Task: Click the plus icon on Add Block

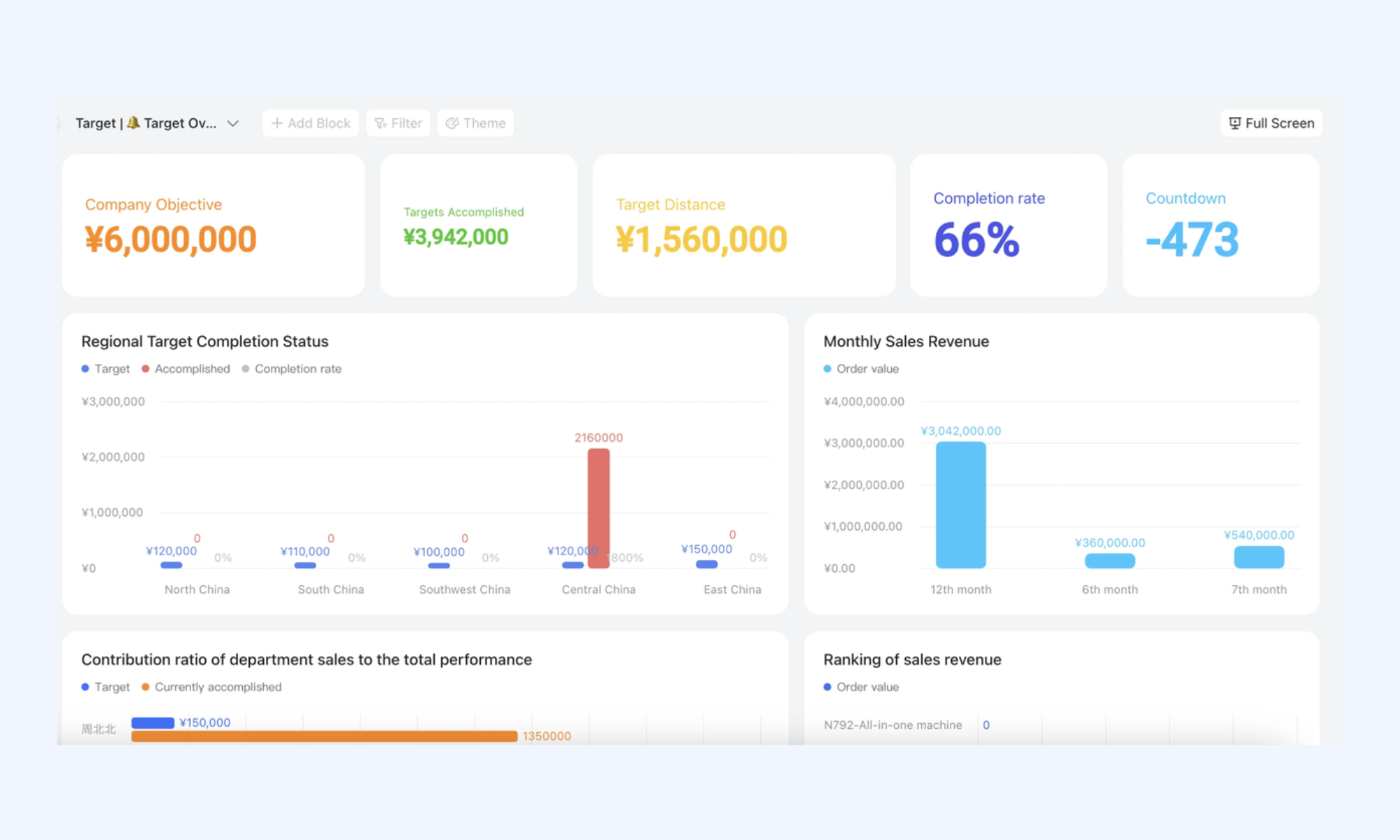Action: pyautogui.click(x=277, y=123)
